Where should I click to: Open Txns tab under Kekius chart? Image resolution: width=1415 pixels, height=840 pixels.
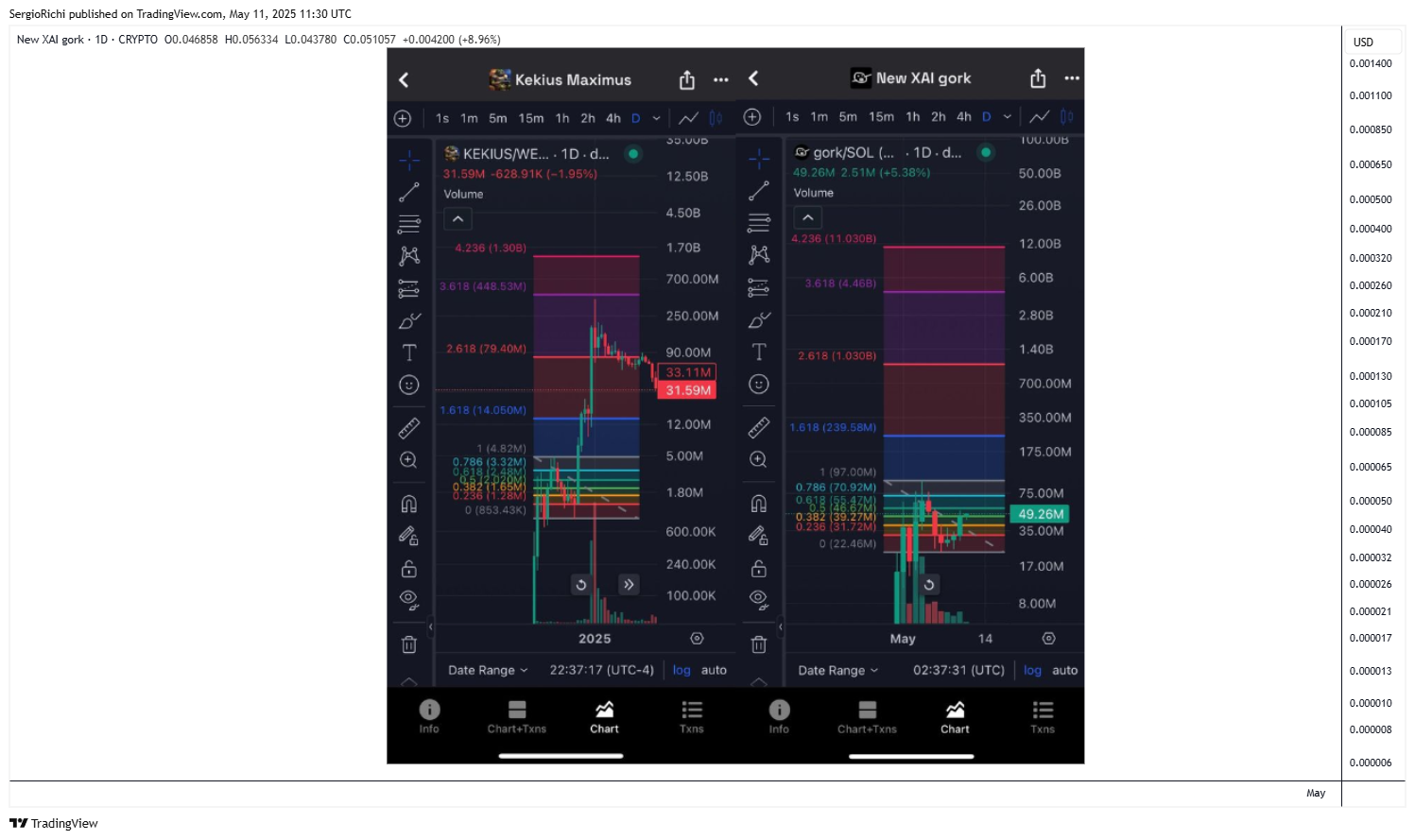(692, 716)
